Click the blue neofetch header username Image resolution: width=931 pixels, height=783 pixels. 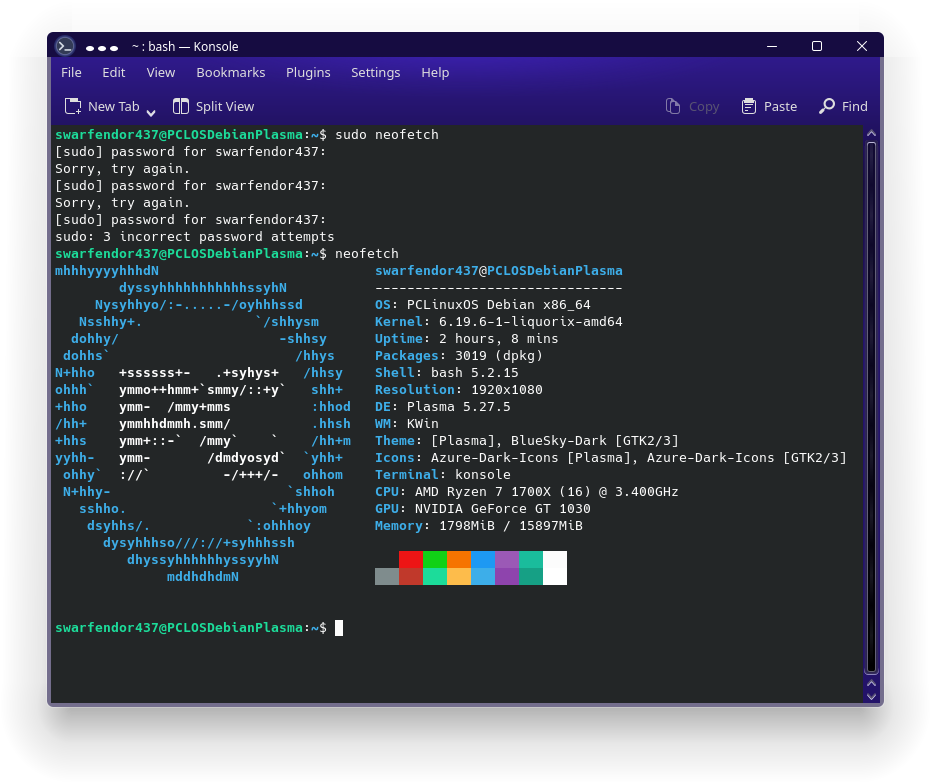426,271
